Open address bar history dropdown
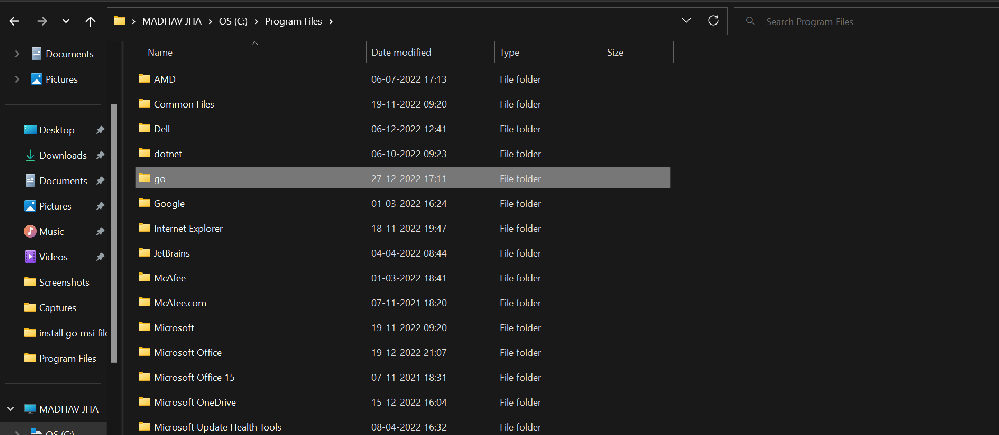Viewport: 999px width, 435px height. tap(686, 21)
